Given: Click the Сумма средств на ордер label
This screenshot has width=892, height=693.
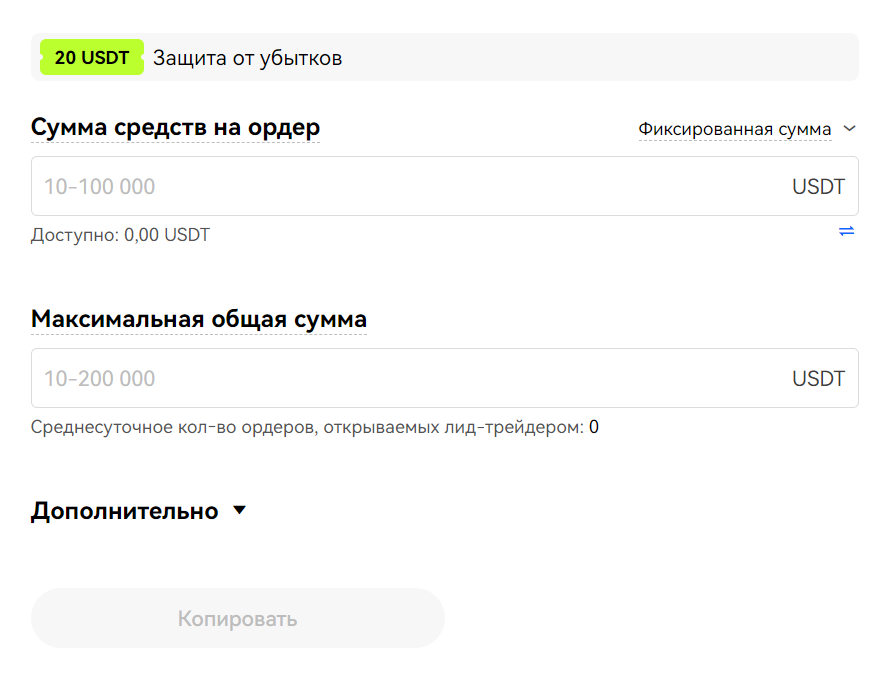Looking at the screenshot, I should coord(175,128).
